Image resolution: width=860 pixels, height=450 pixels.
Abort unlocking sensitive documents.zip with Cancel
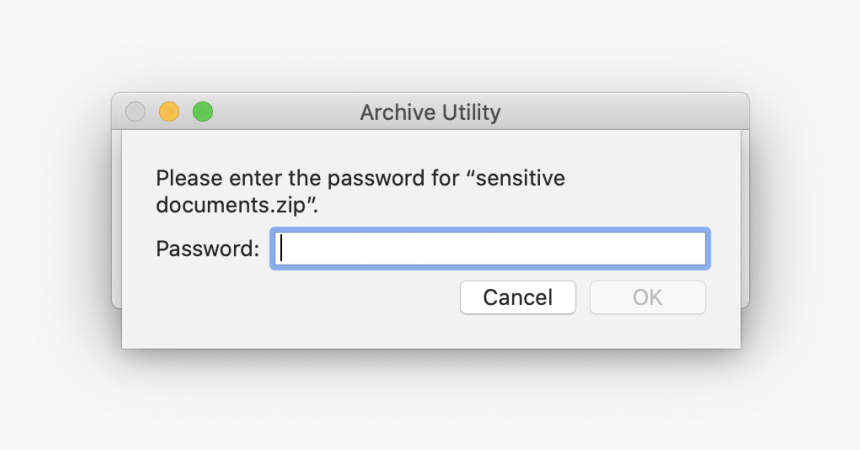tap(517, 297)
